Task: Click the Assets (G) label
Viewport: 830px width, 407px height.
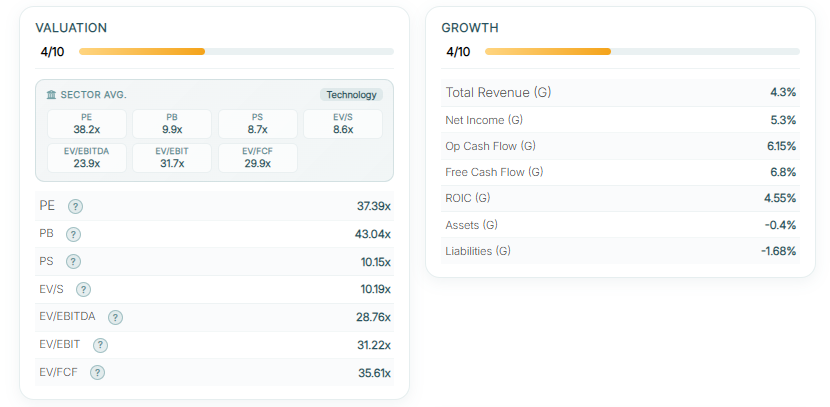Action: [x=472, y=225]
